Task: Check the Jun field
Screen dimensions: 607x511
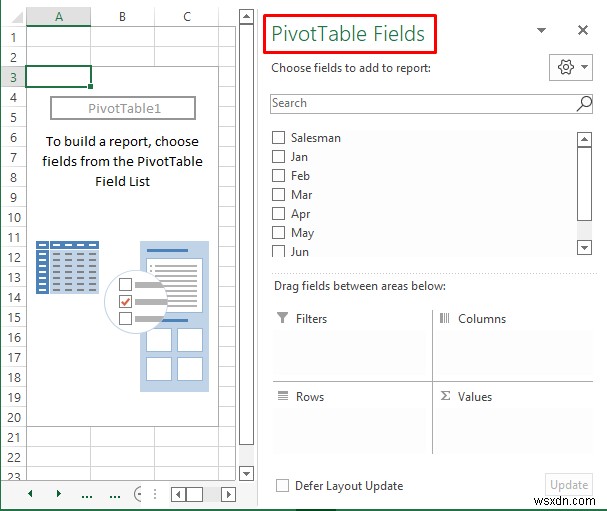Action: click(x=278, y=251)
